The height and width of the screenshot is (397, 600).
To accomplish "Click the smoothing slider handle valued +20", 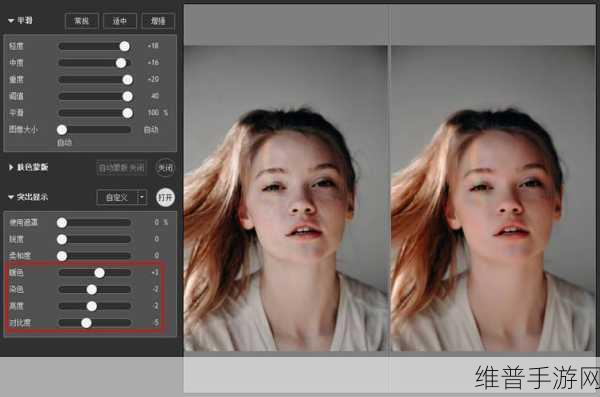I will [x=127, y=80].
